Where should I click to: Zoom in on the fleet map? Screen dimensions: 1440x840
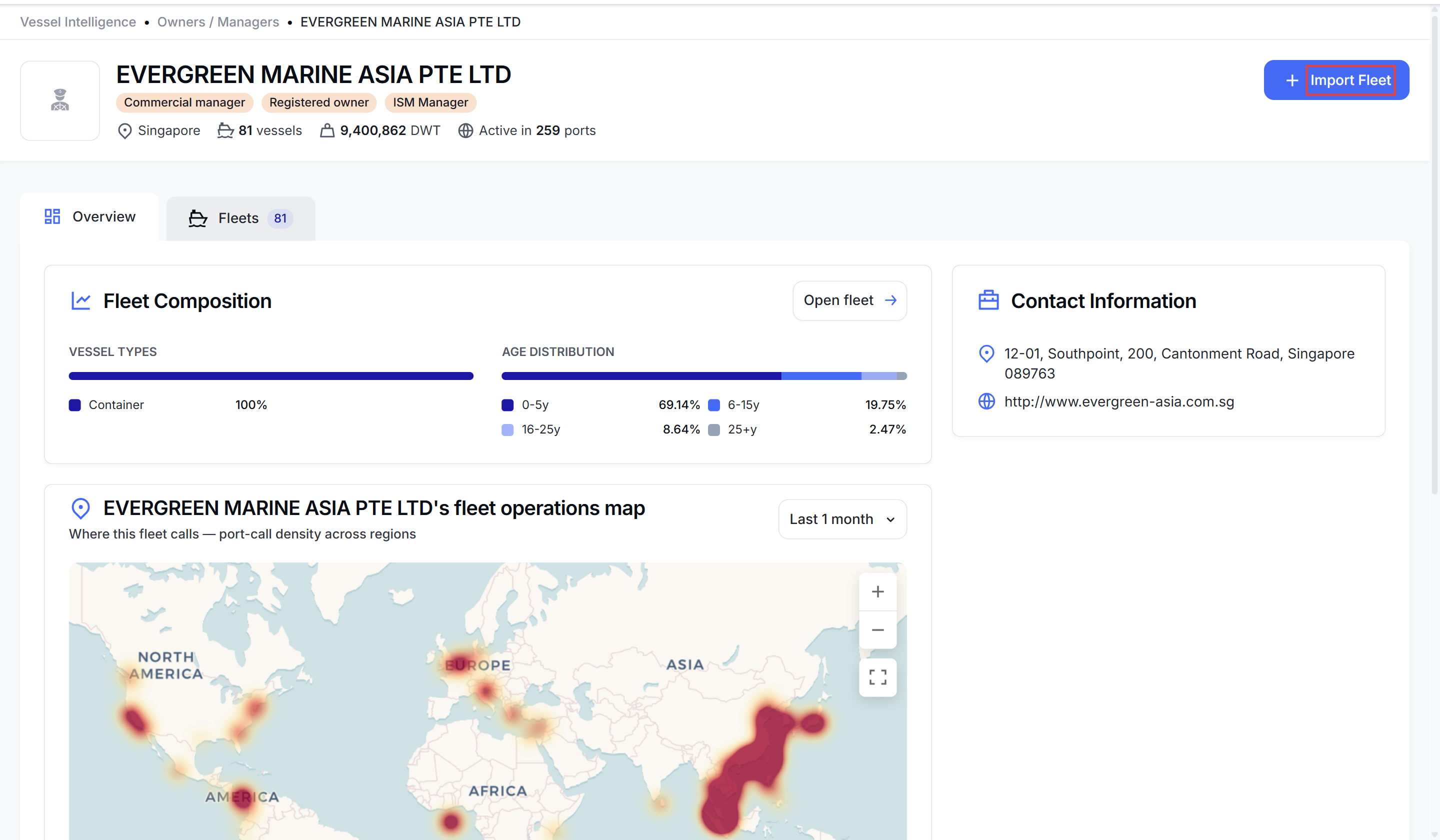(877, 592)
